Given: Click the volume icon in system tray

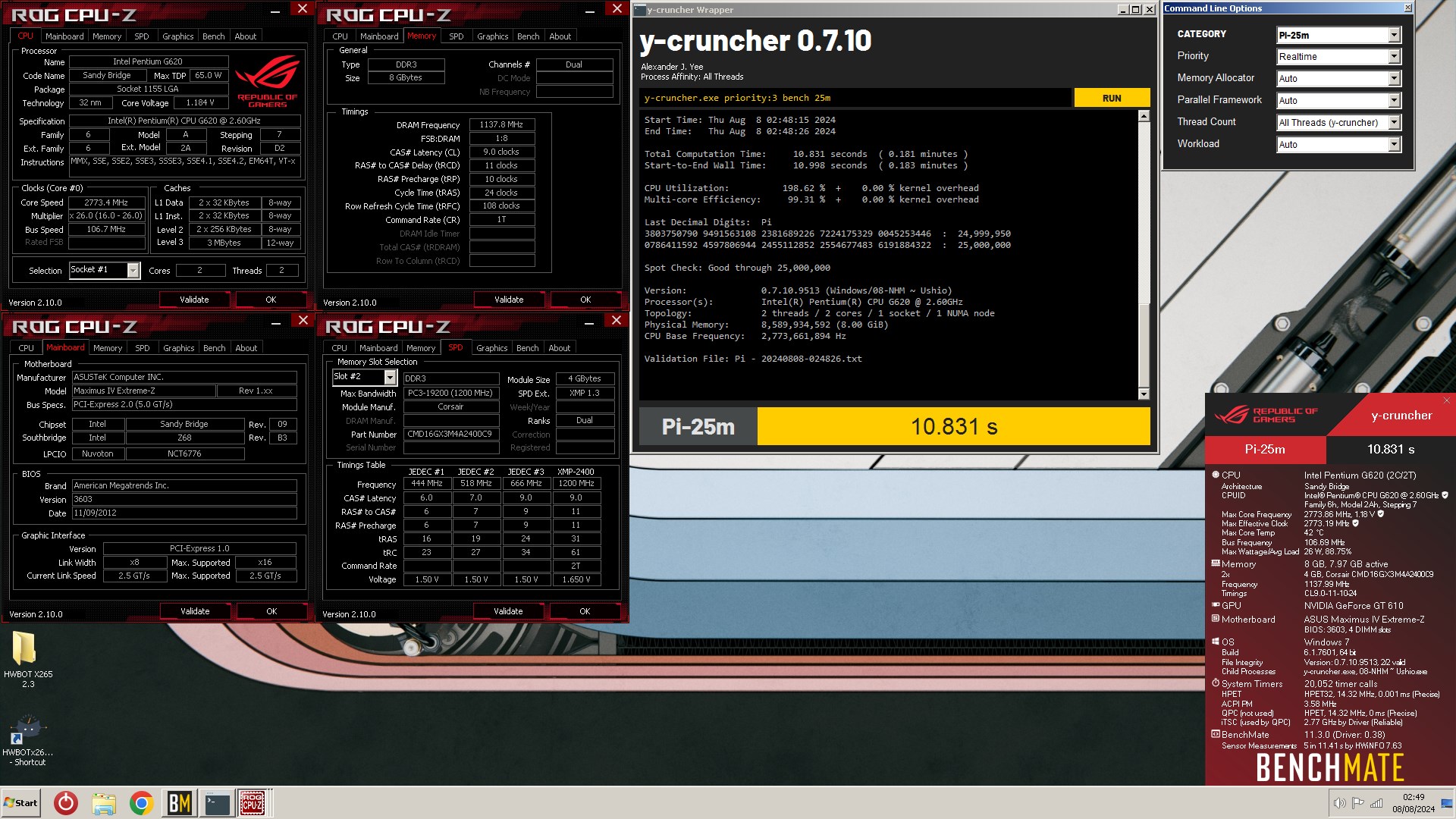Looking at the screenshot, I should 1340,803.
